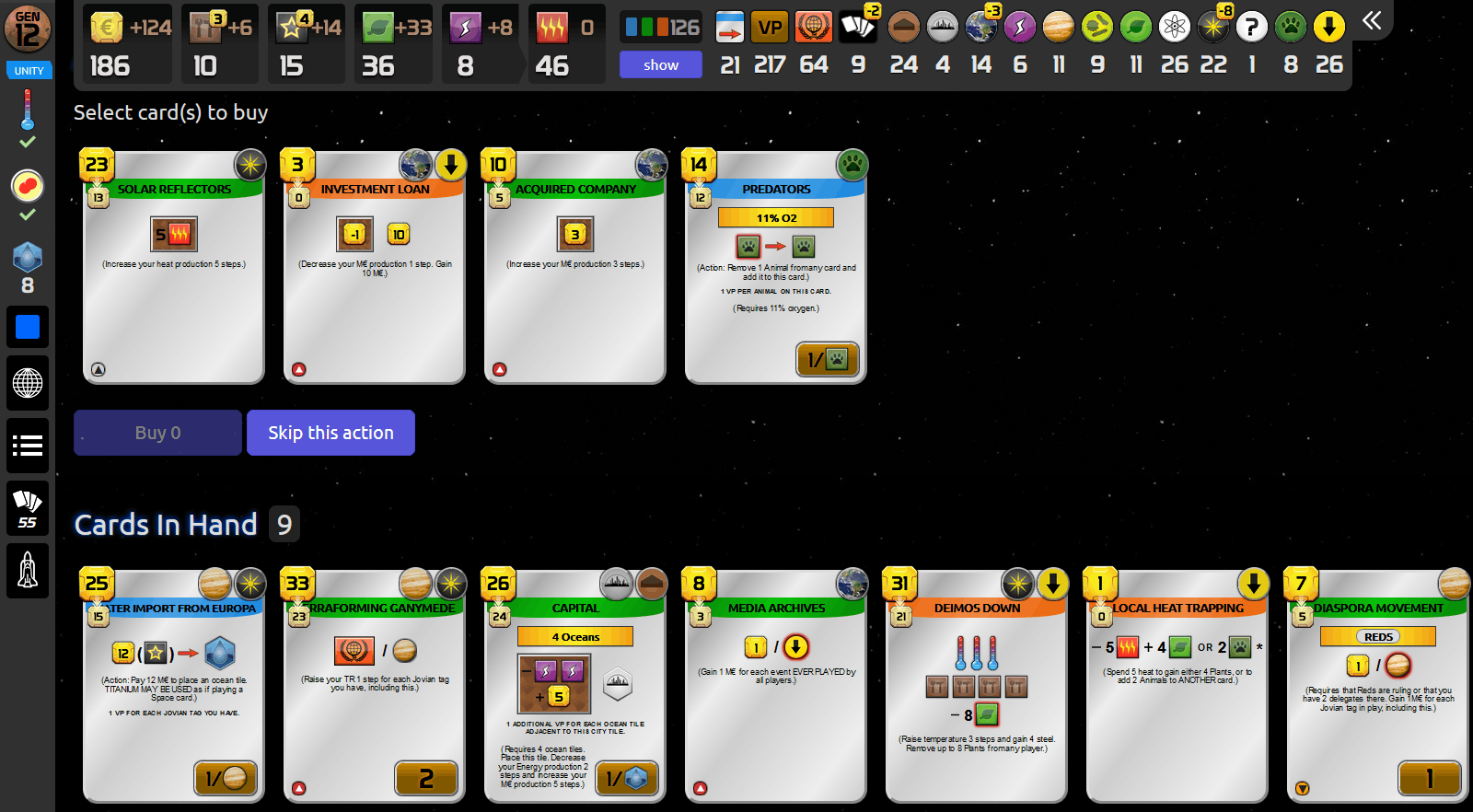Select the Solar Reflectors card
This screenshot has width=1473, height=812.
(174, 267)
